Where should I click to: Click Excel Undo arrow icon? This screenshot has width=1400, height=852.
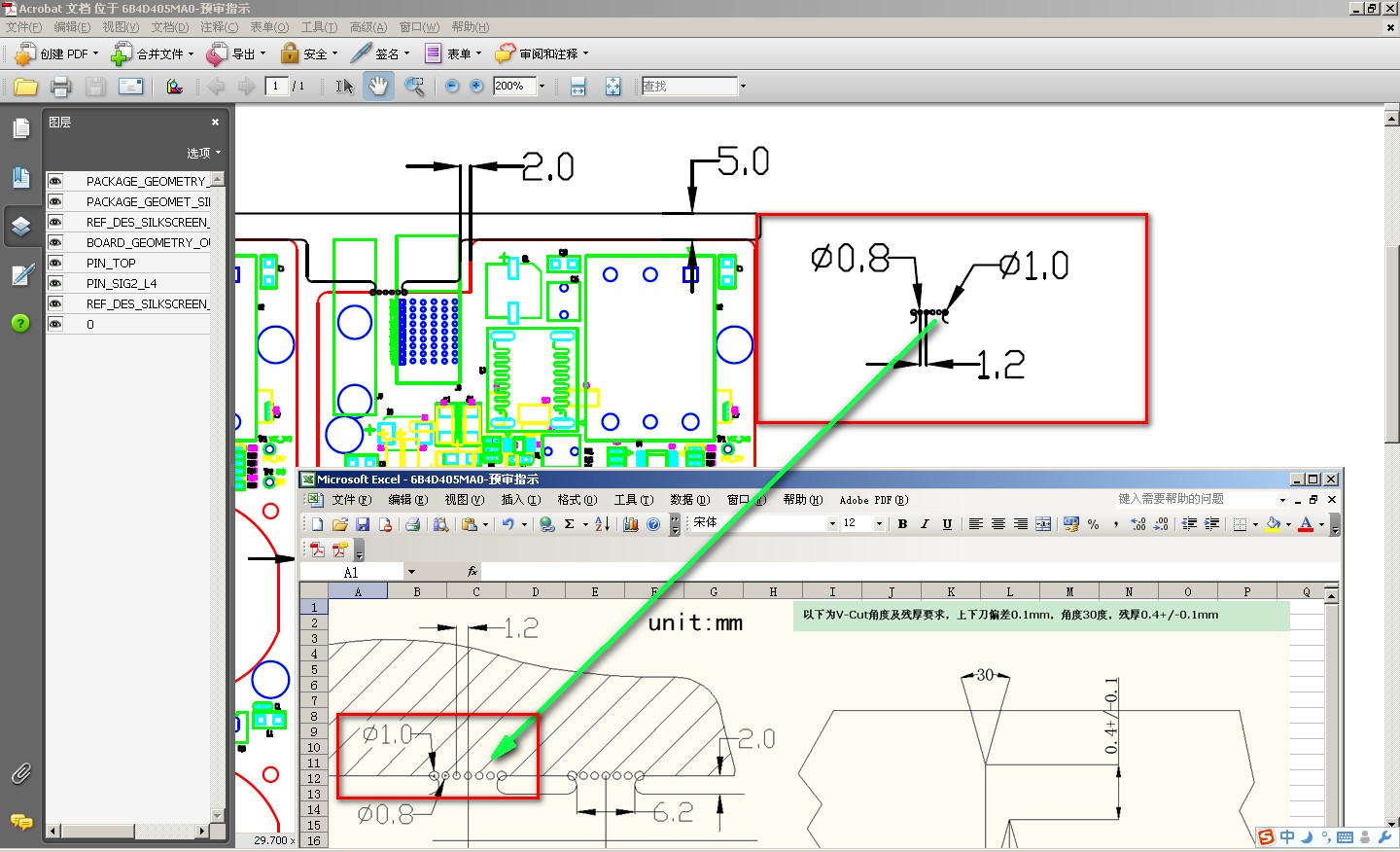(x=508, y=524)
